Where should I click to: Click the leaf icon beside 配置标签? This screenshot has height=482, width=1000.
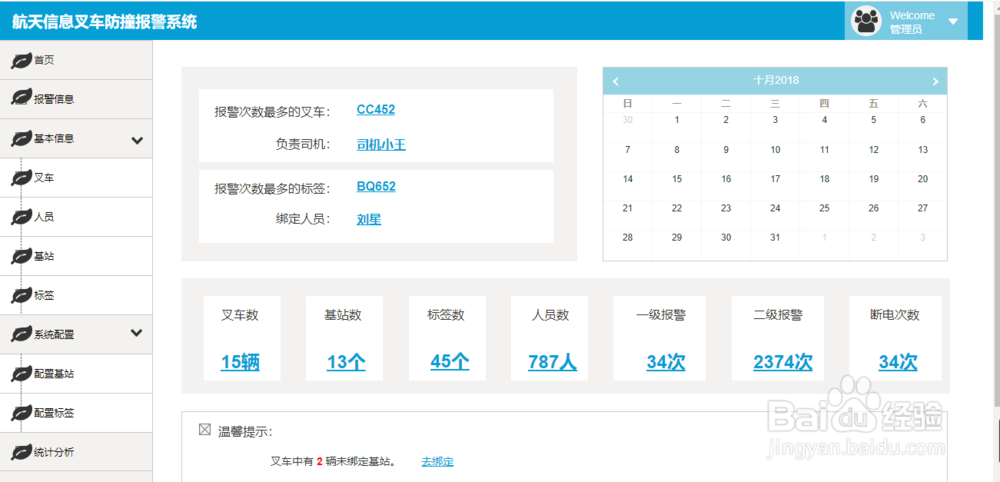click(x=22, y=413)
